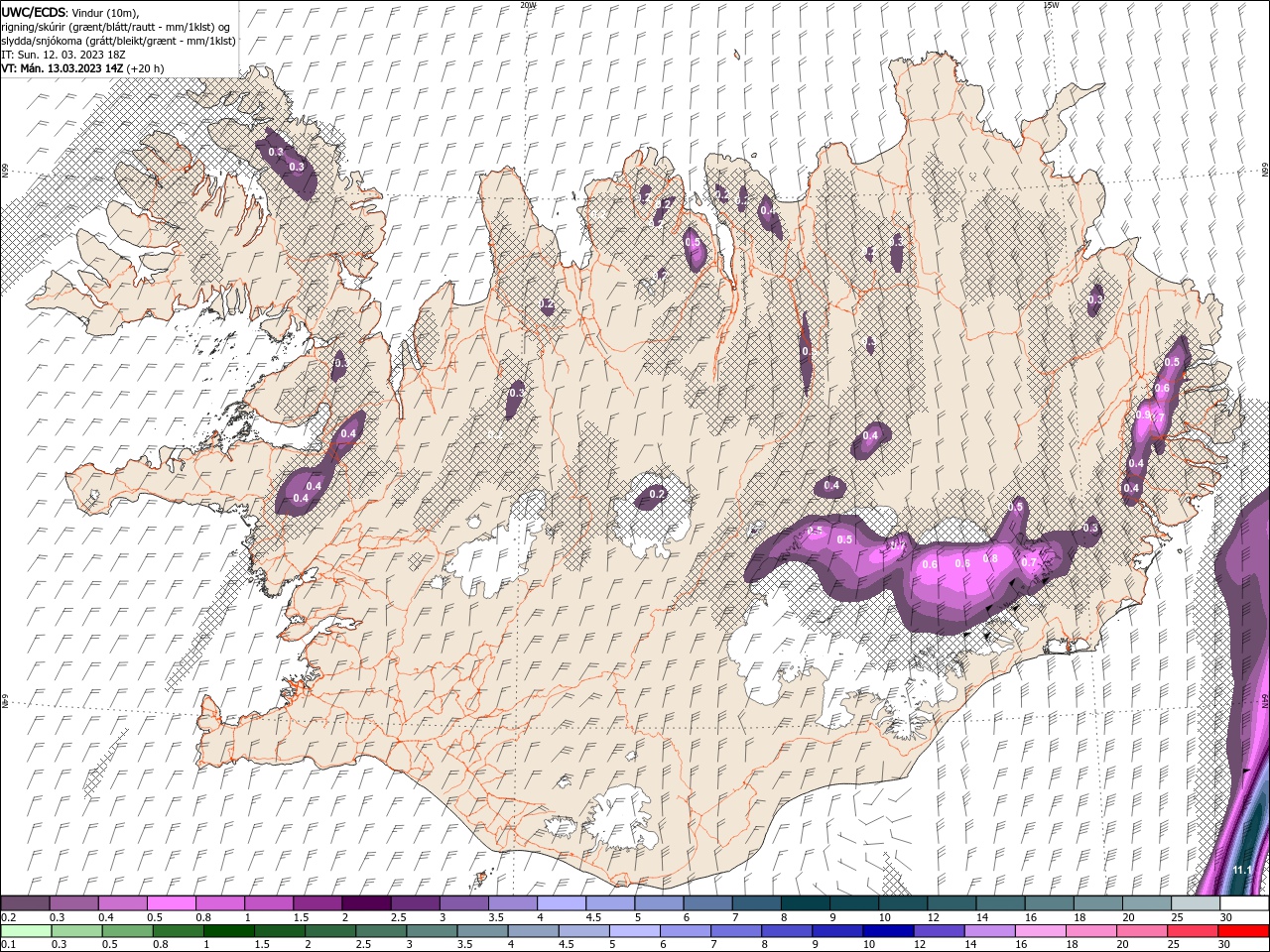This screenshot has width=1270, height=952.
Task: Click the 'UWC/ECDS: Vindur (10m)' title text
Action: (x=70, y=12)
